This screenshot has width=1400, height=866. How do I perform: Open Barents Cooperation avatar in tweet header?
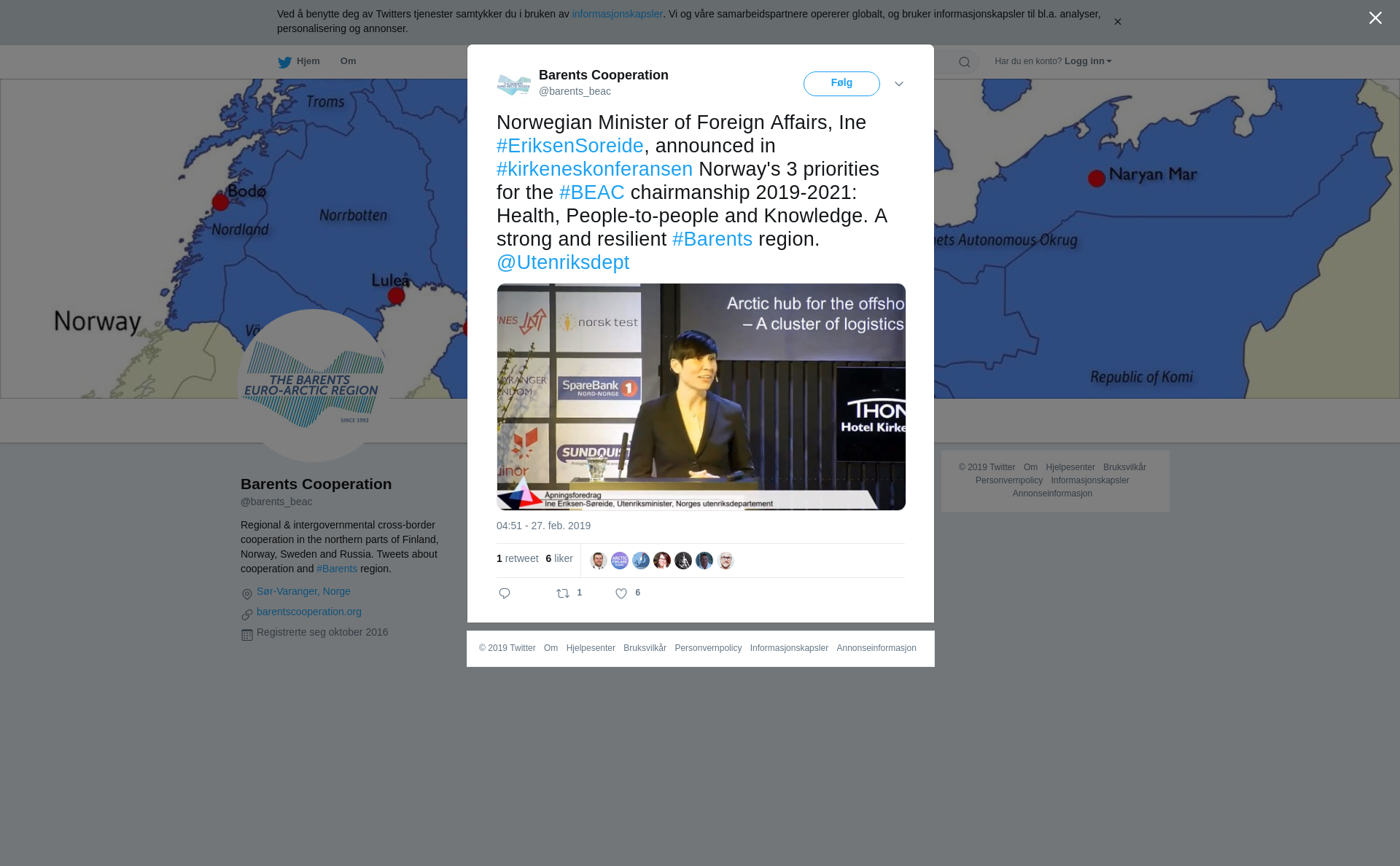coord(514,85)
